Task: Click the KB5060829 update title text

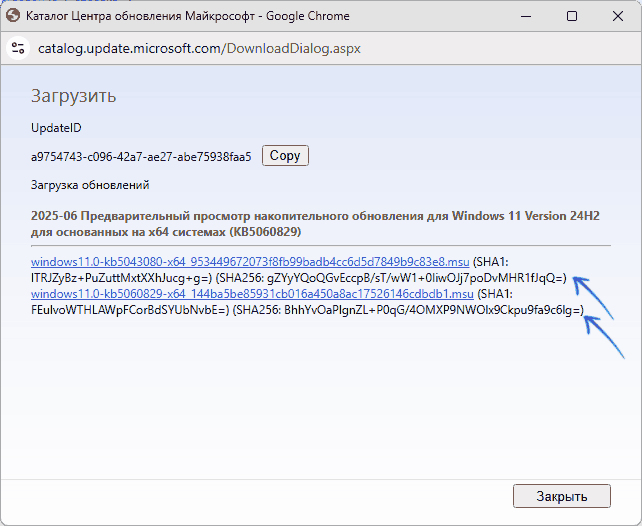Action: tap(315, 224)
